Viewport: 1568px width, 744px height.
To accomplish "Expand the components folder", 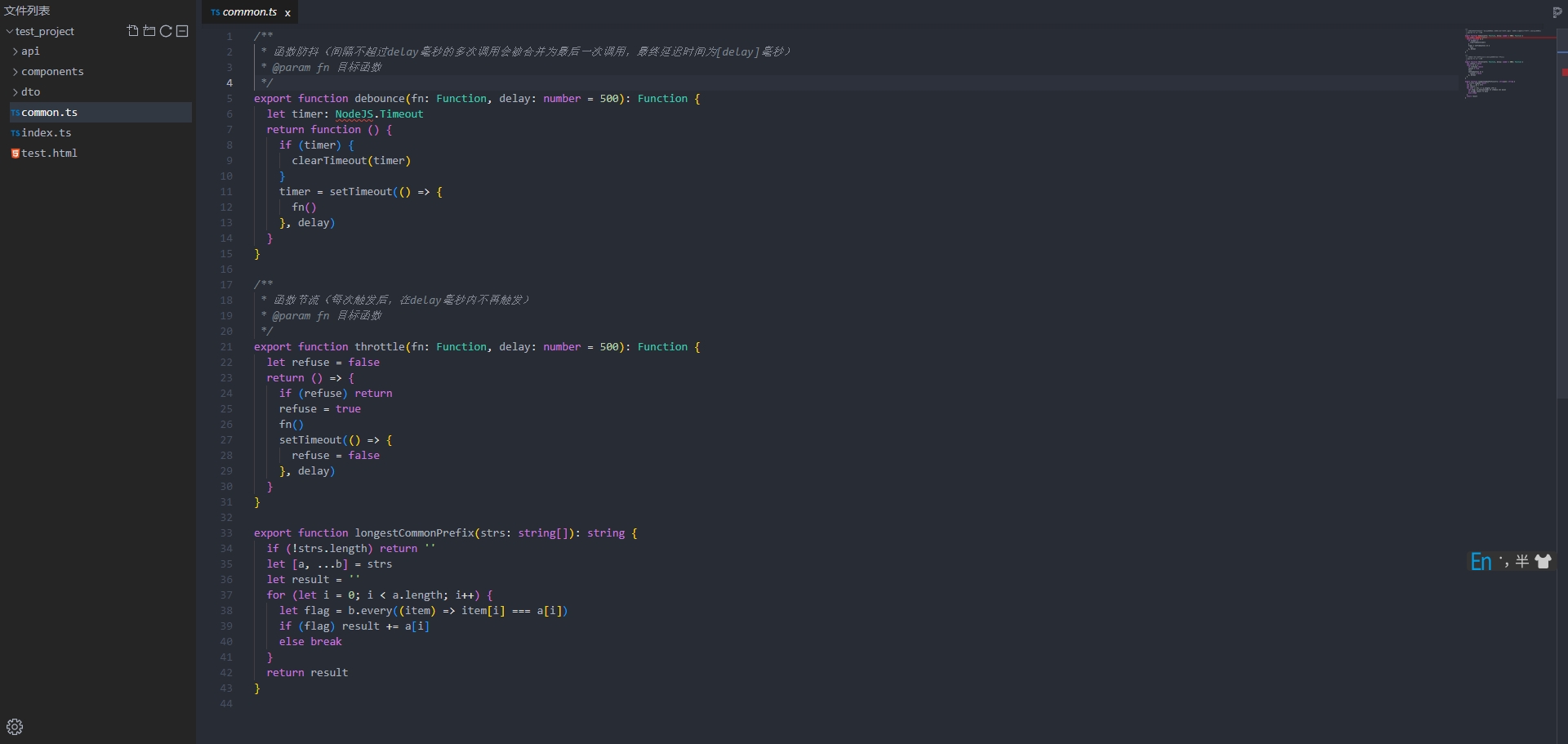I will tap(16, 72).
